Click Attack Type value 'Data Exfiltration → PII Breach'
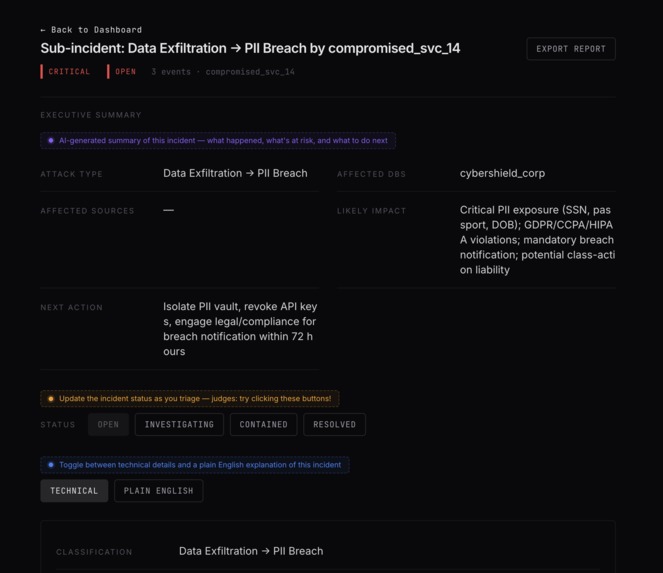Screen dimensions: 663x573 point(235,173)
